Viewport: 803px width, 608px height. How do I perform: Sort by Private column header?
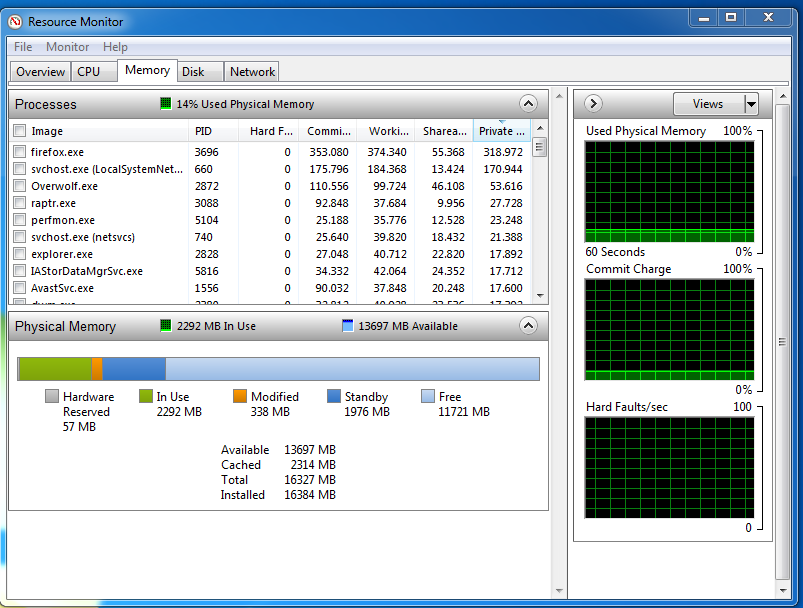(x=501, y=131)
